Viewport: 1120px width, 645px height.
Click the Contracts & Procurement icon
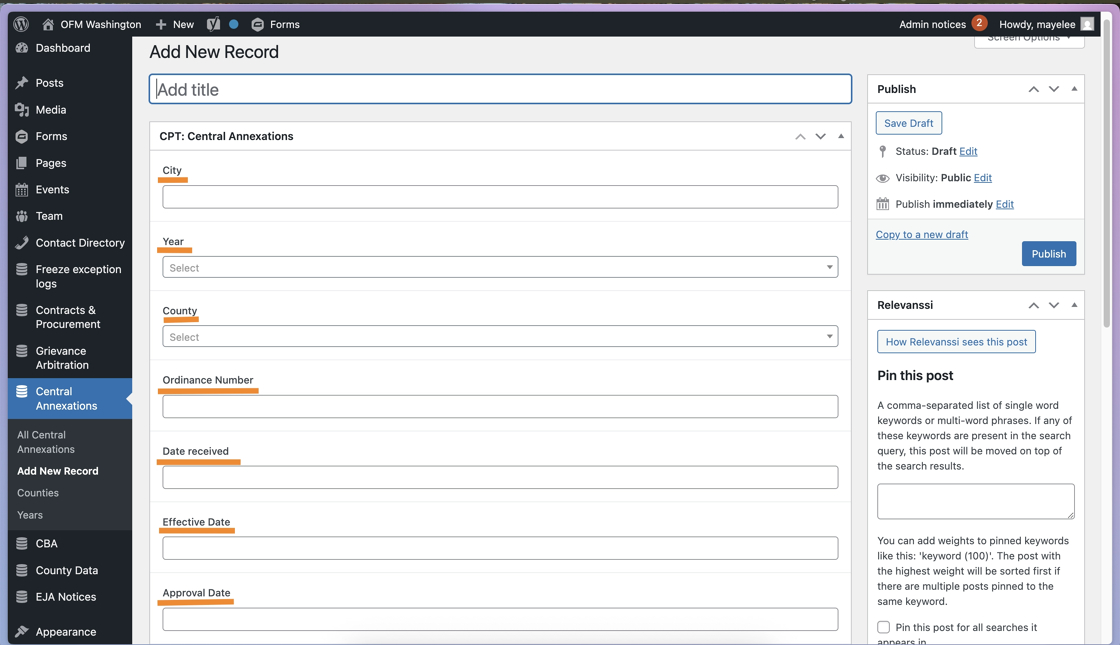[x=21, y=310]
